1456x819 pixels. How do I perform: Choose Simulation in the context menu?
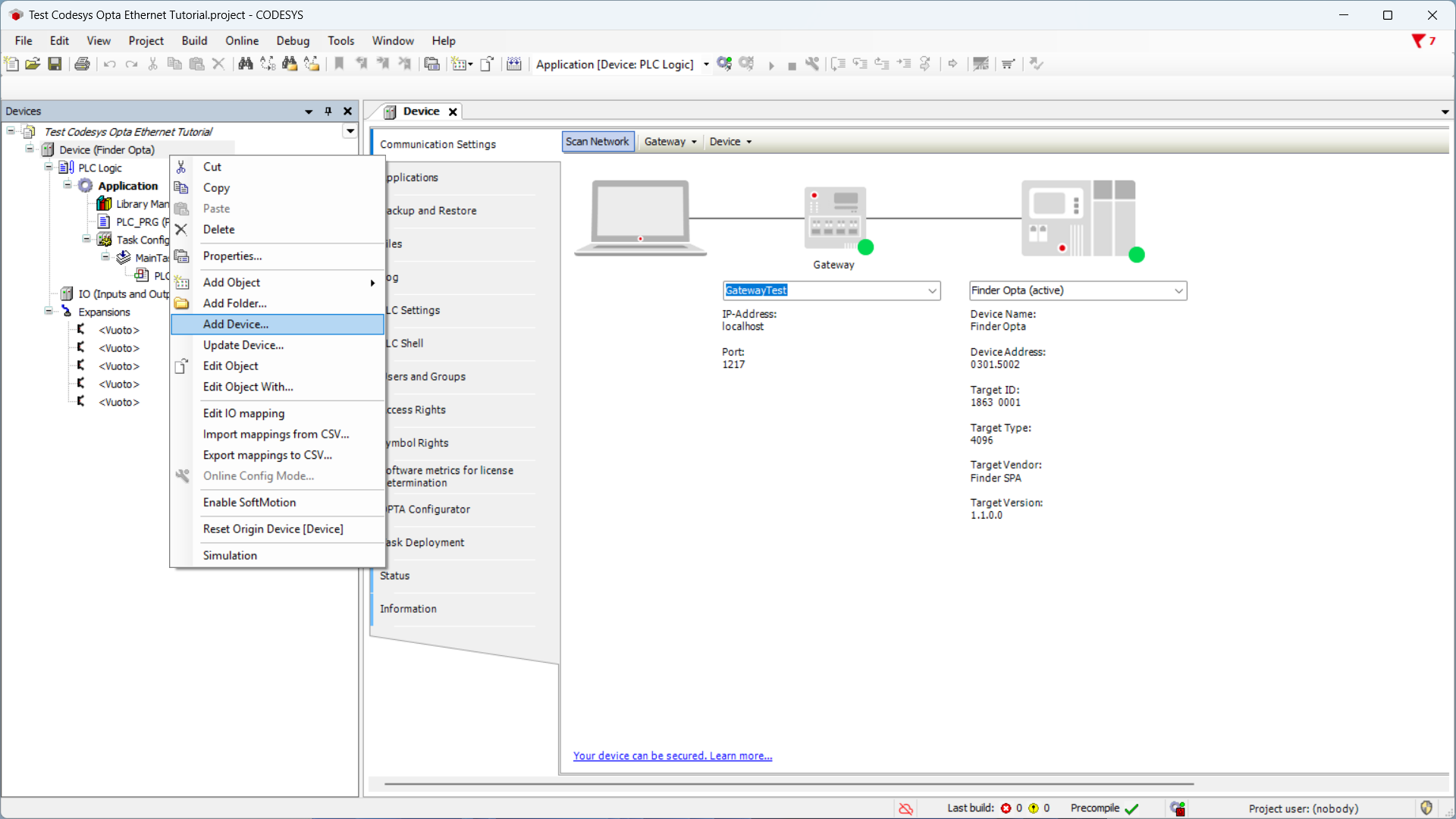230,555
